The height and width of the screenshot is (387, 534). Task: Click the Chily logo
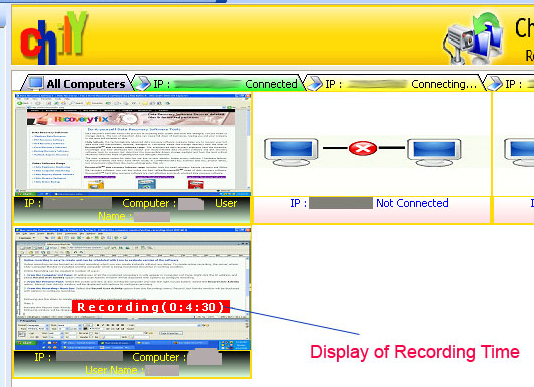(x=53, y=38)
